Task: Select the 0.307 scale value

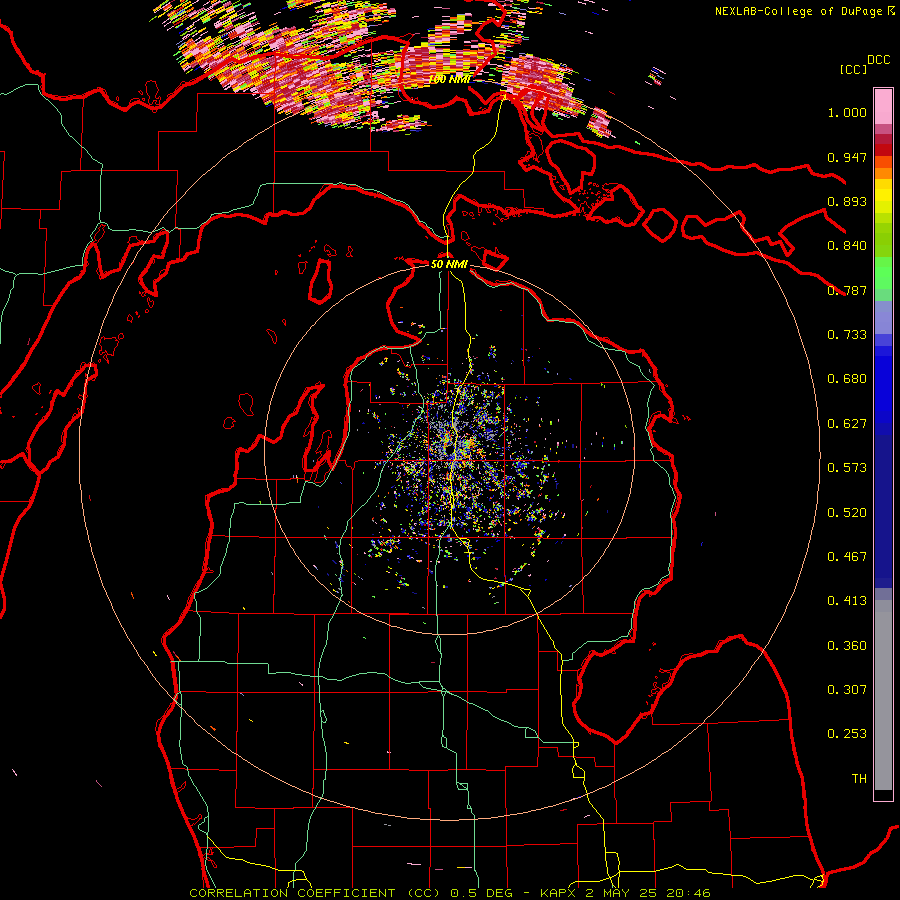Action: pyautogui.click(x=847, y=690)
